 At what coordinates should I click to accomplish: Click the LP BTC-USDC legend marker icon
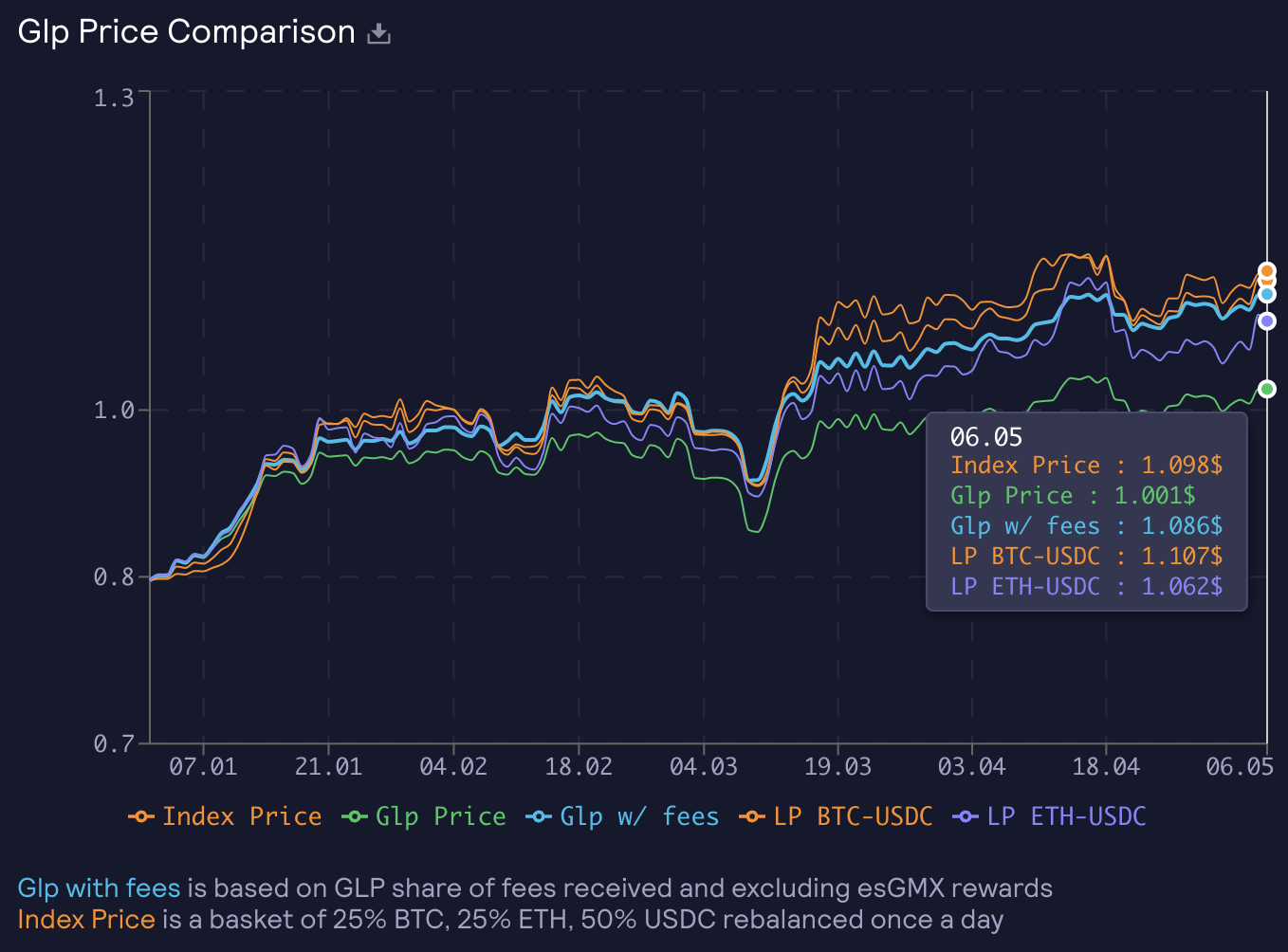751,815
